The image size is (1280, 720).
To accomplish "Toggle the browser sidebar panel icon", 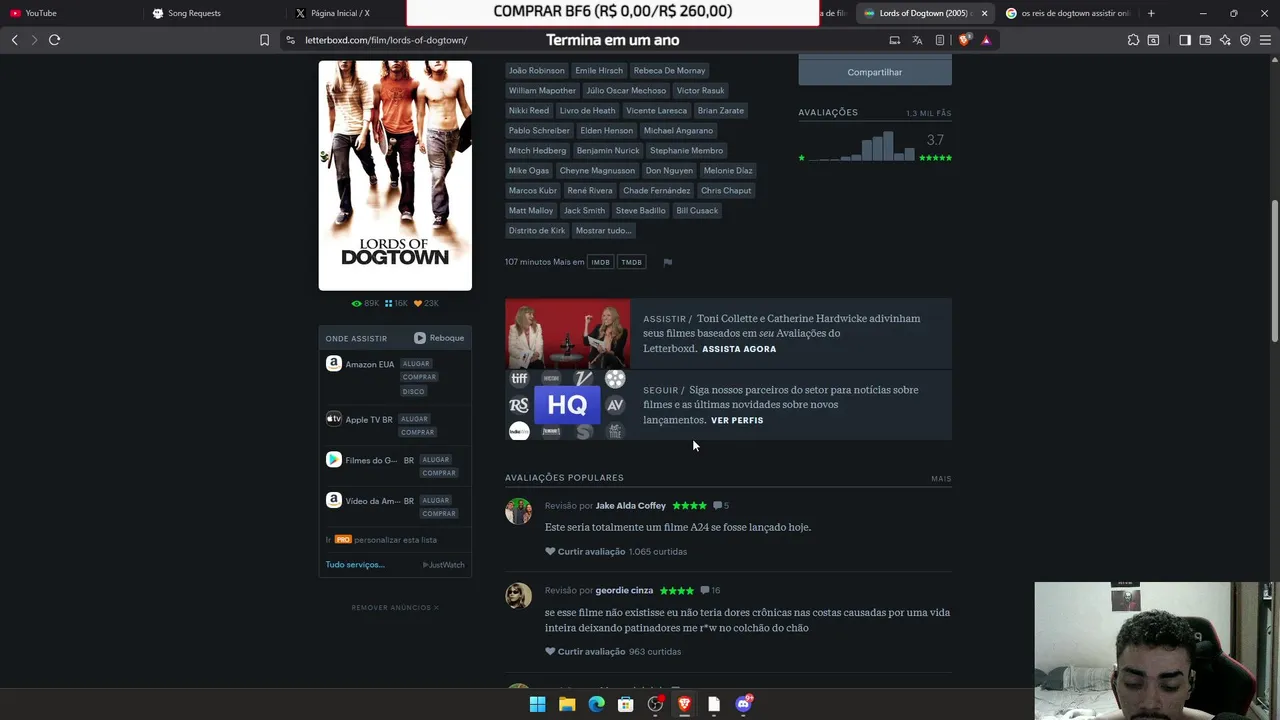I will (x=1185, y=40).
